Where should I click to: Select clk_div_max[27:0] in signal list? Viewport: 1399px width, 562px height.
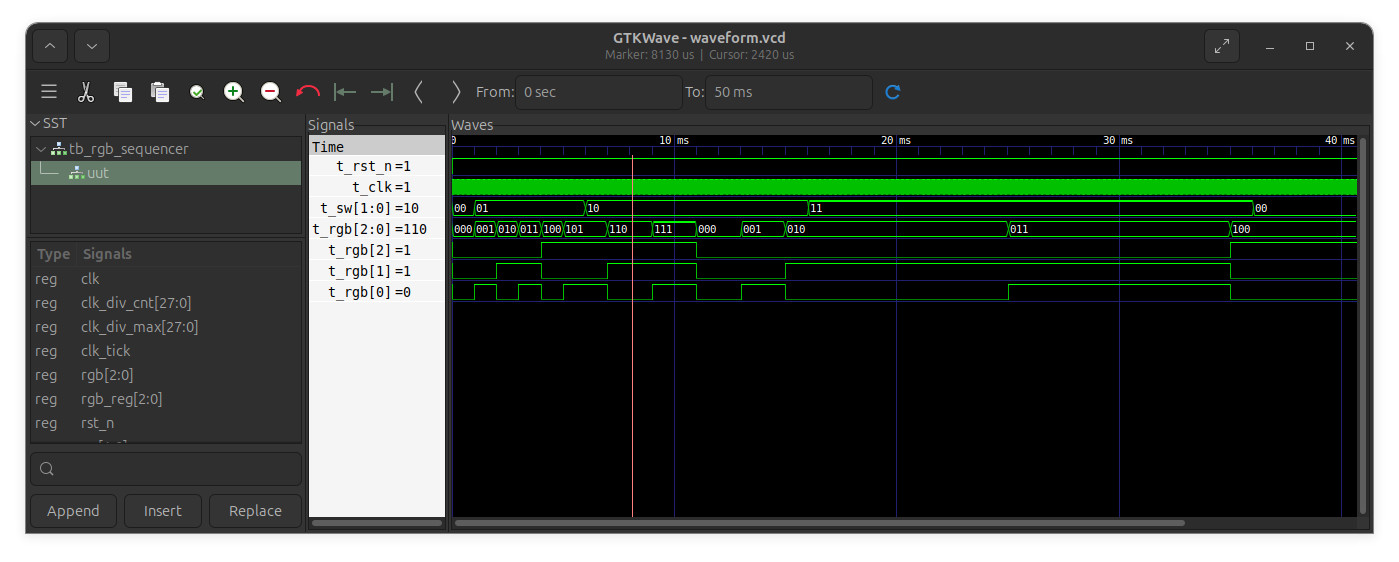[166, 327]
